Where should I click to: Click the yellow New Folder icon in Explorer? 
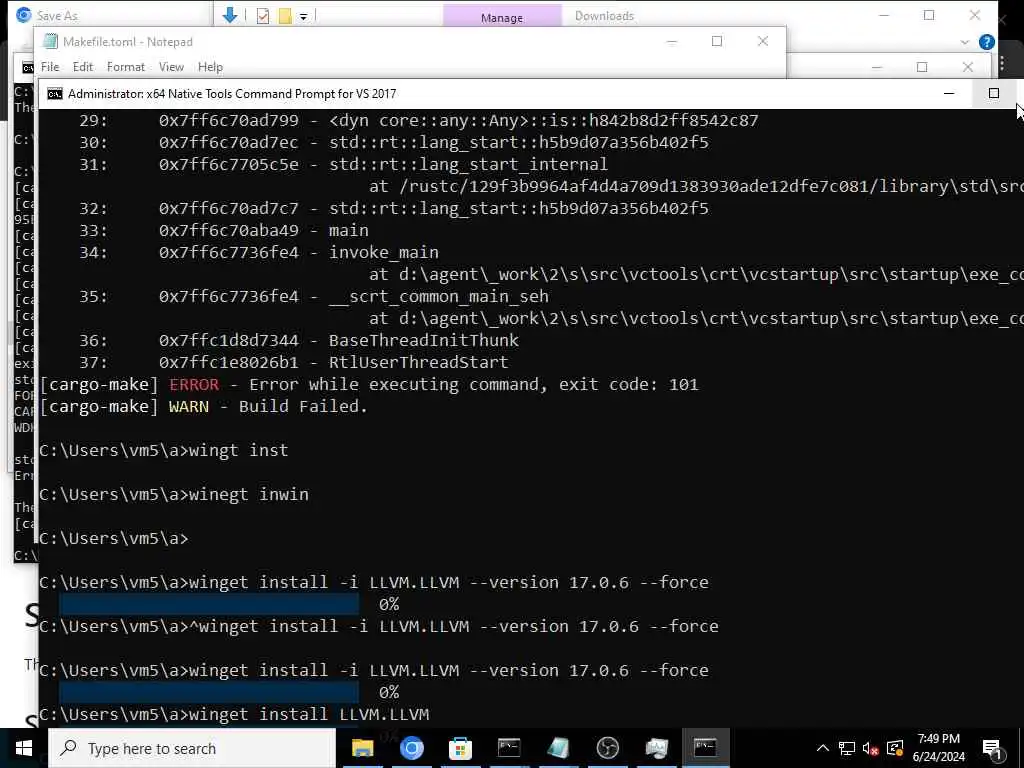(x=285, y=16)
